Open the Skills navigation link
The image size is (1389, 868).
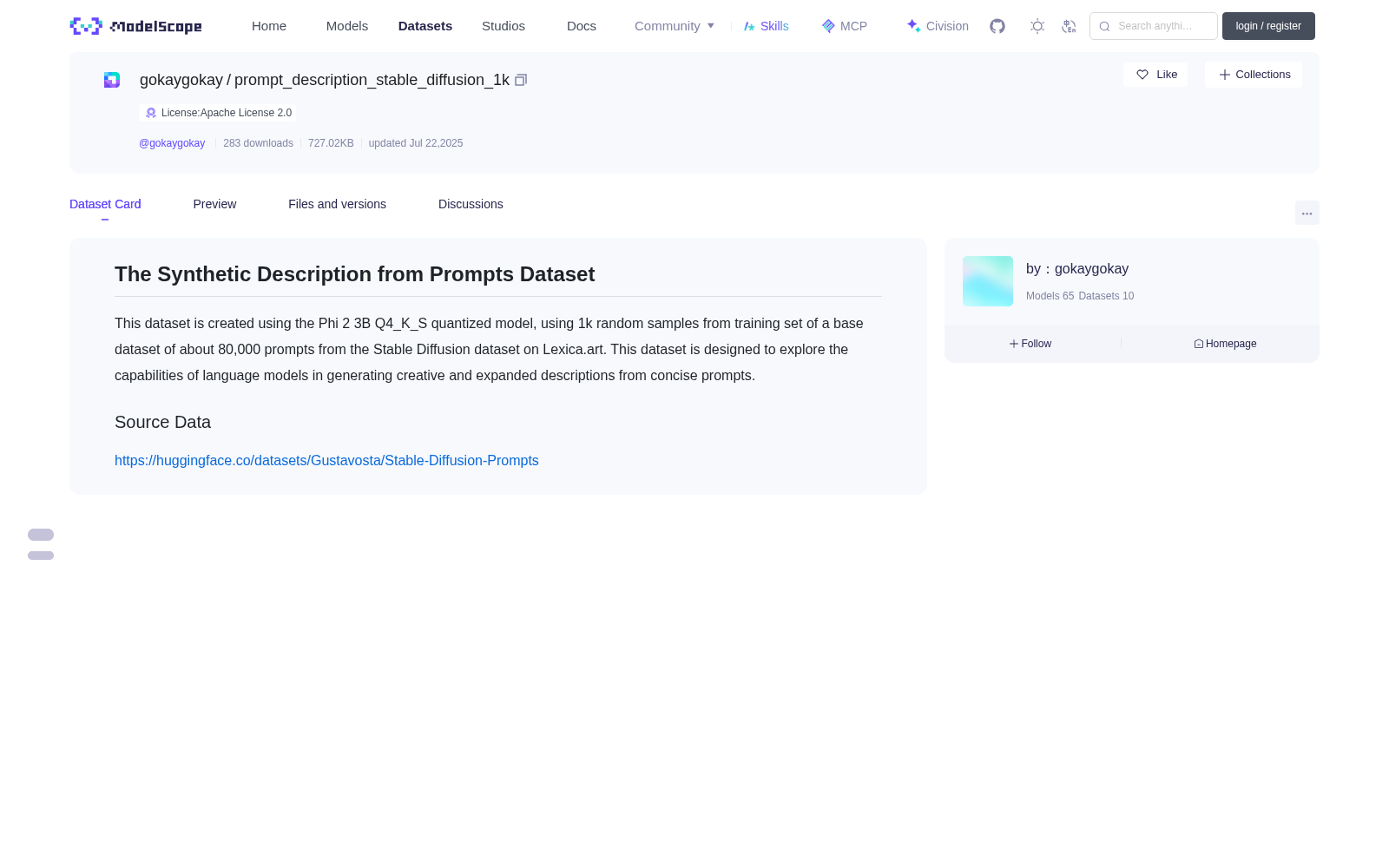766,26
